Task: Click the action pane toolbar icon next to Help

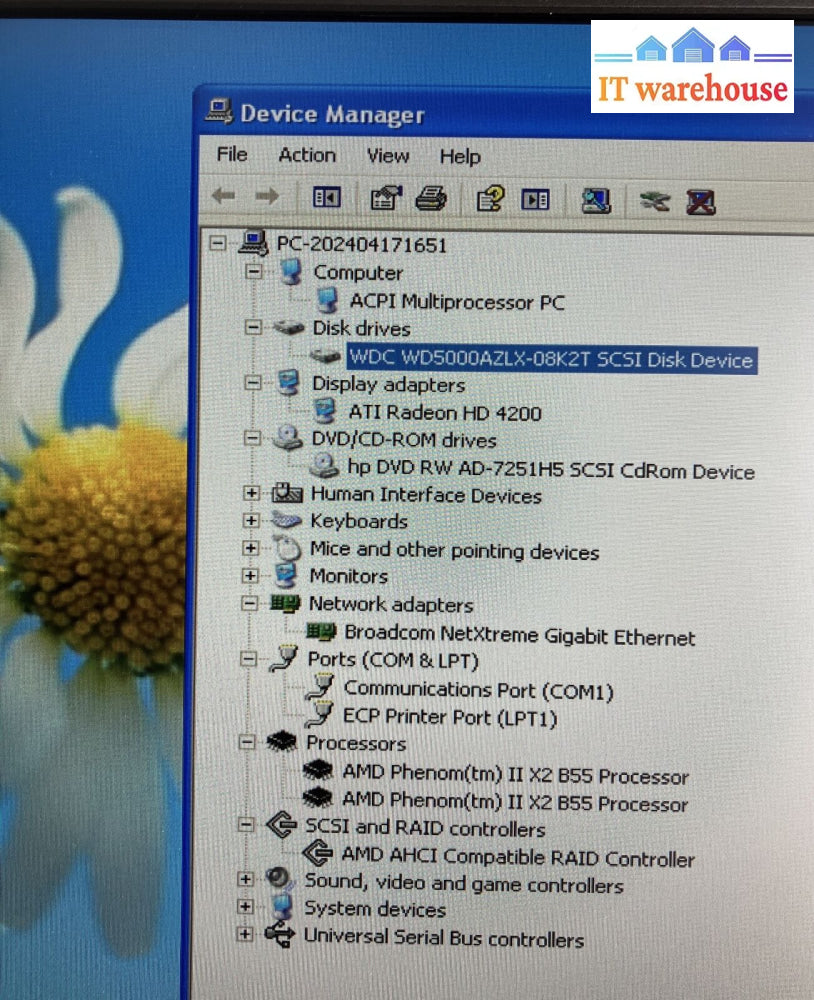Action: tap(535, 200)
